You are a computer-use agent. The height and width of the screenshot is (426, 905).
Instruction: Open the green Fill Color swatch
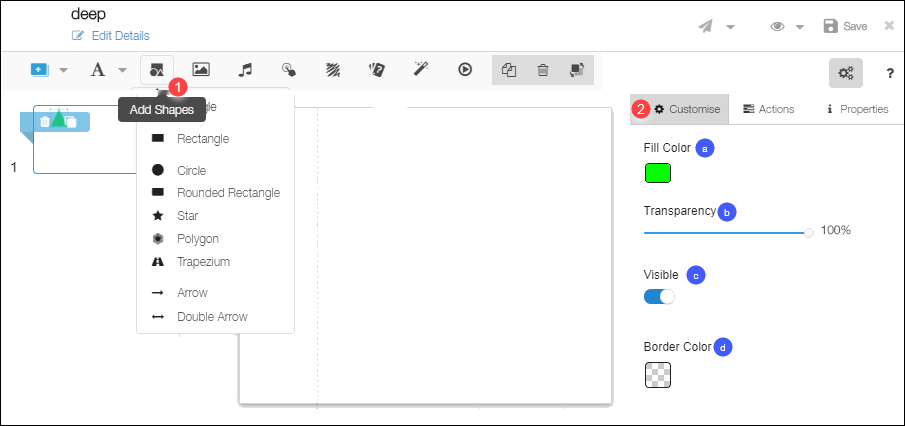click(x=657, y=173)
